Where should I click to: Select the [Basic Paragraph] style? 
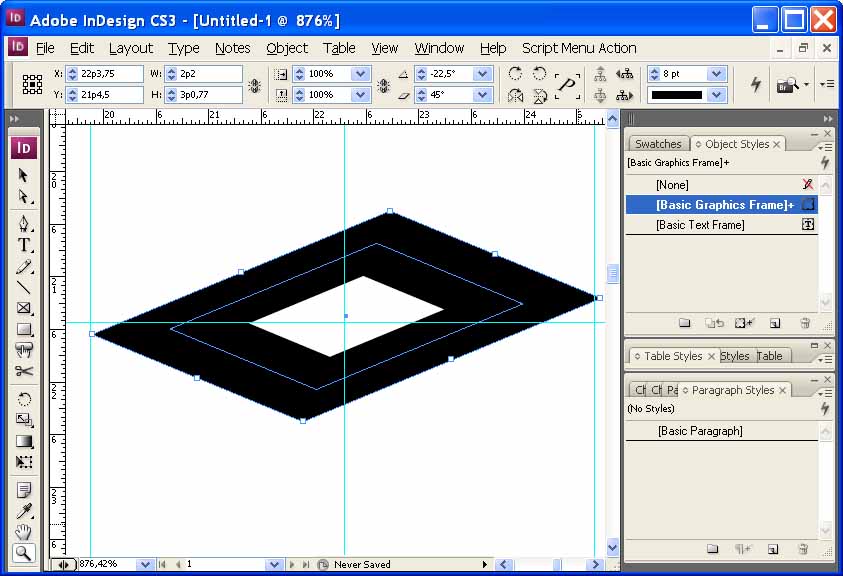721,431
